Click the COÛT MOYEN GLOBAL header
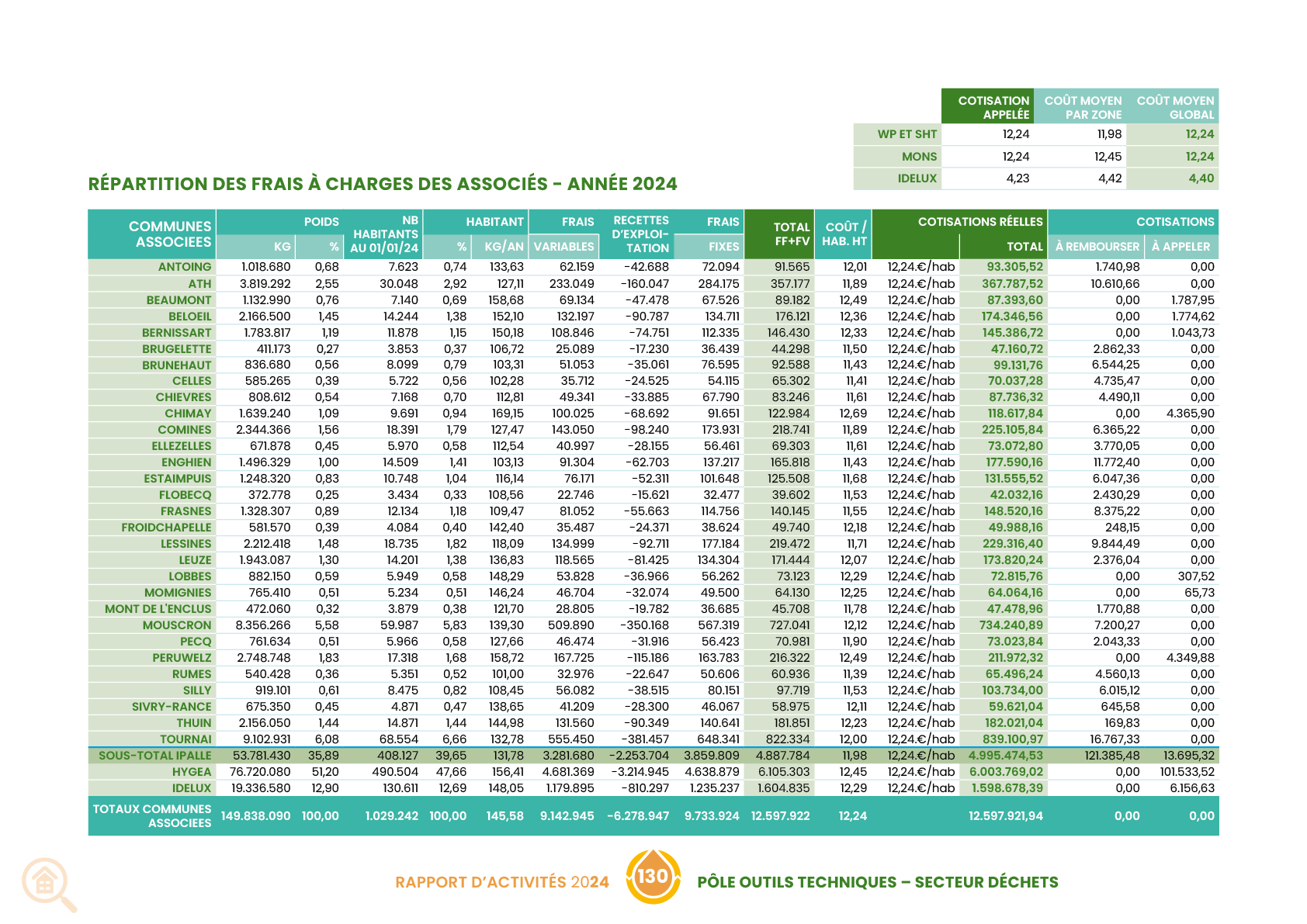1307x924 pixels. (1174, 107)
